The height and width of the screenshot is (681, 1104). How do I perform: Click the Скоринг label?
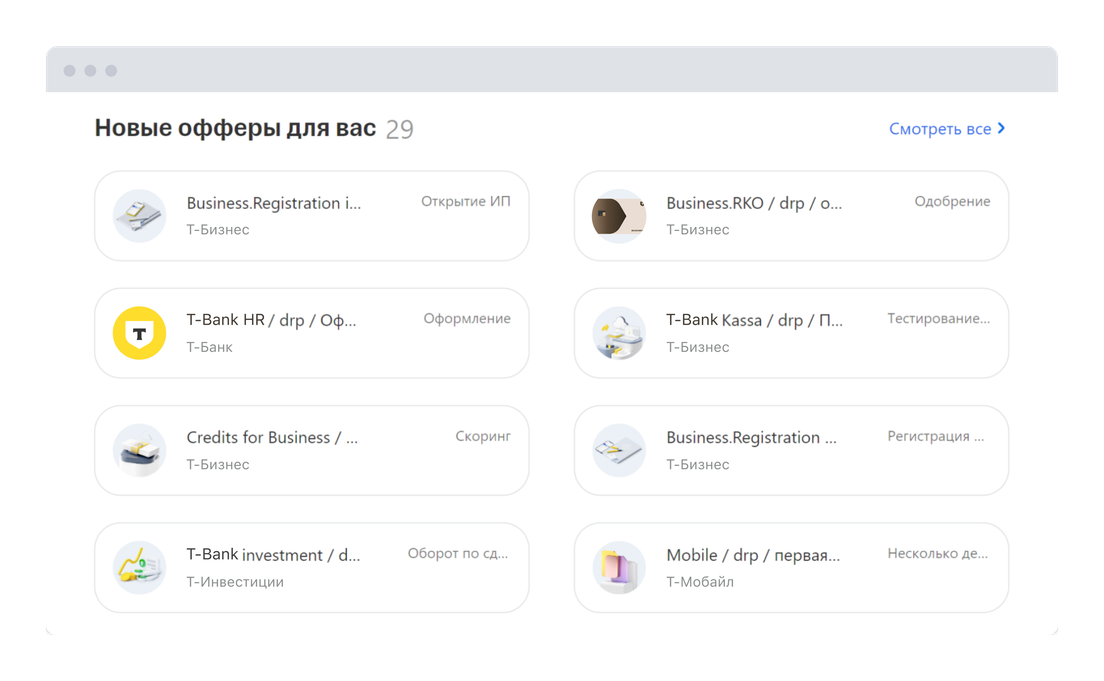point(483,437)
